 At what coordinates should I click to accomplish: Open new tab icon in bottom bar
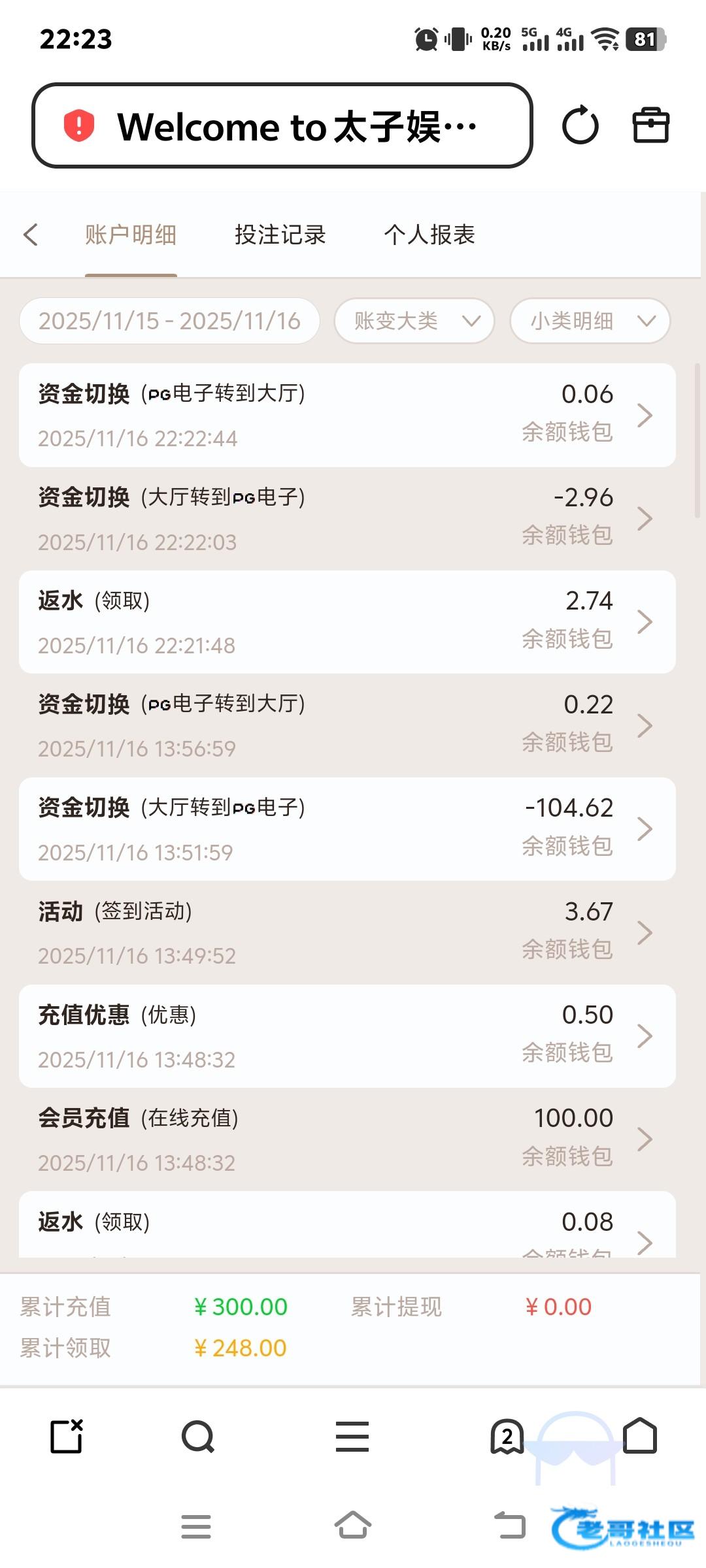[67, 1437]
